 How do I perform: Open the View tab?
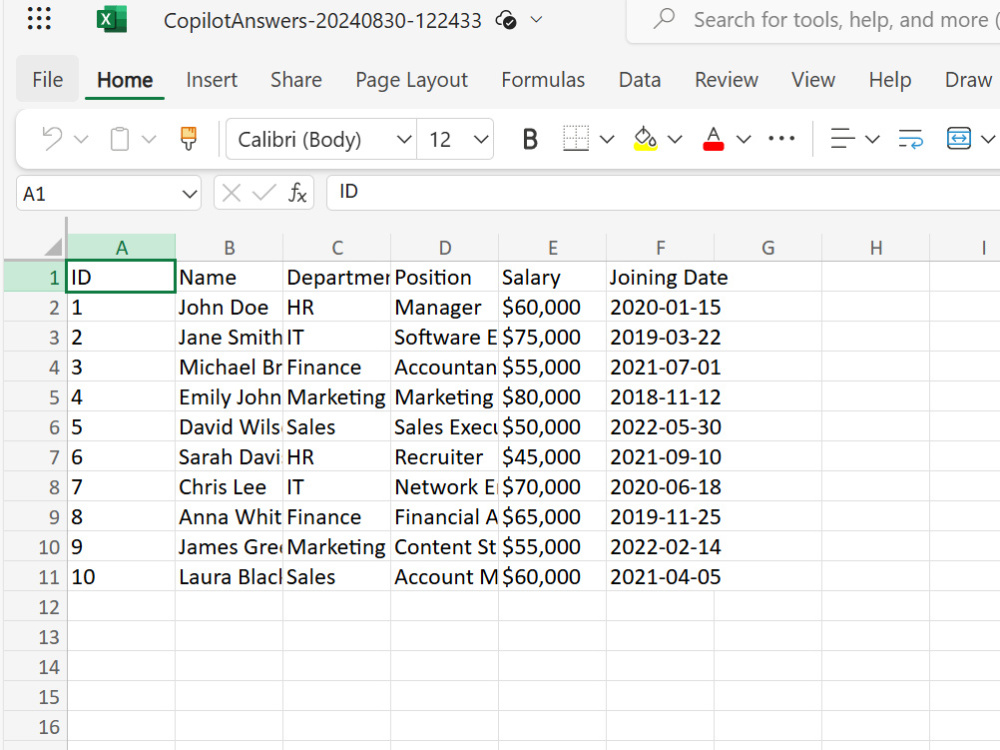[813, 80]
